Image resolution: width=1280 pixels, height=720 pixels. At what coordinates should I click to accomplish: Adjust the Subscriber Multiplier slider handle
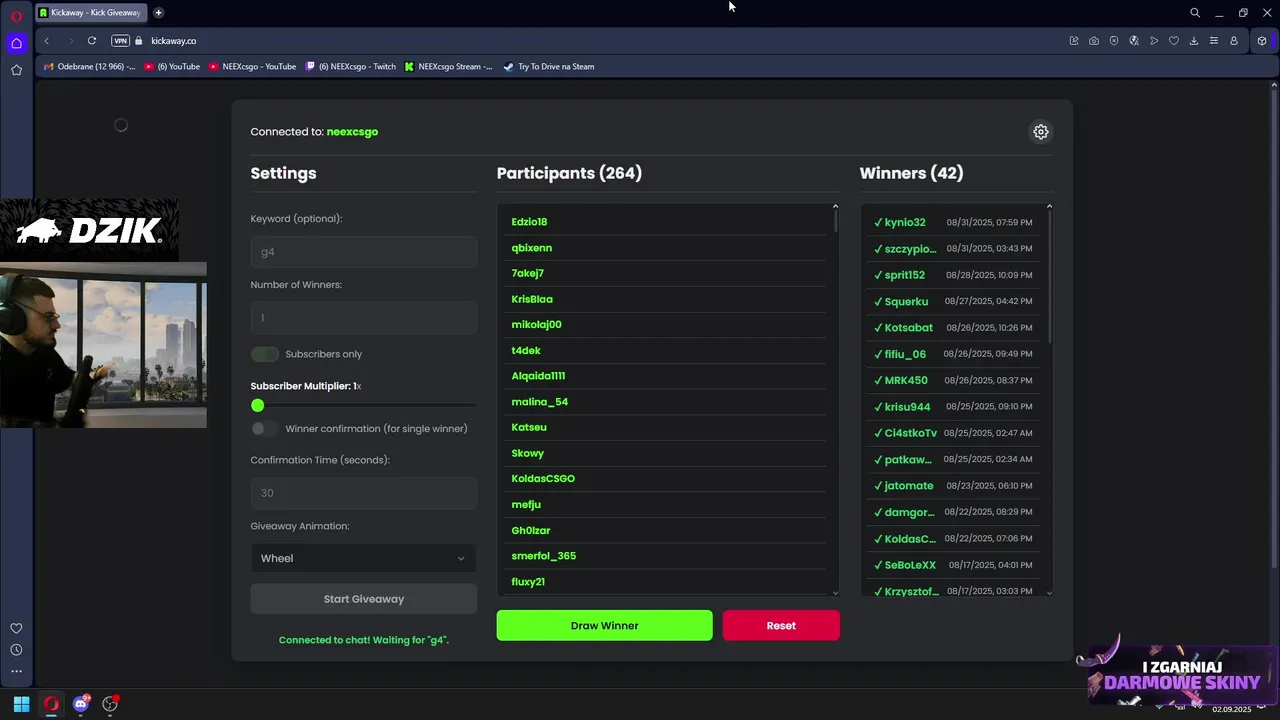coord(258,405)
